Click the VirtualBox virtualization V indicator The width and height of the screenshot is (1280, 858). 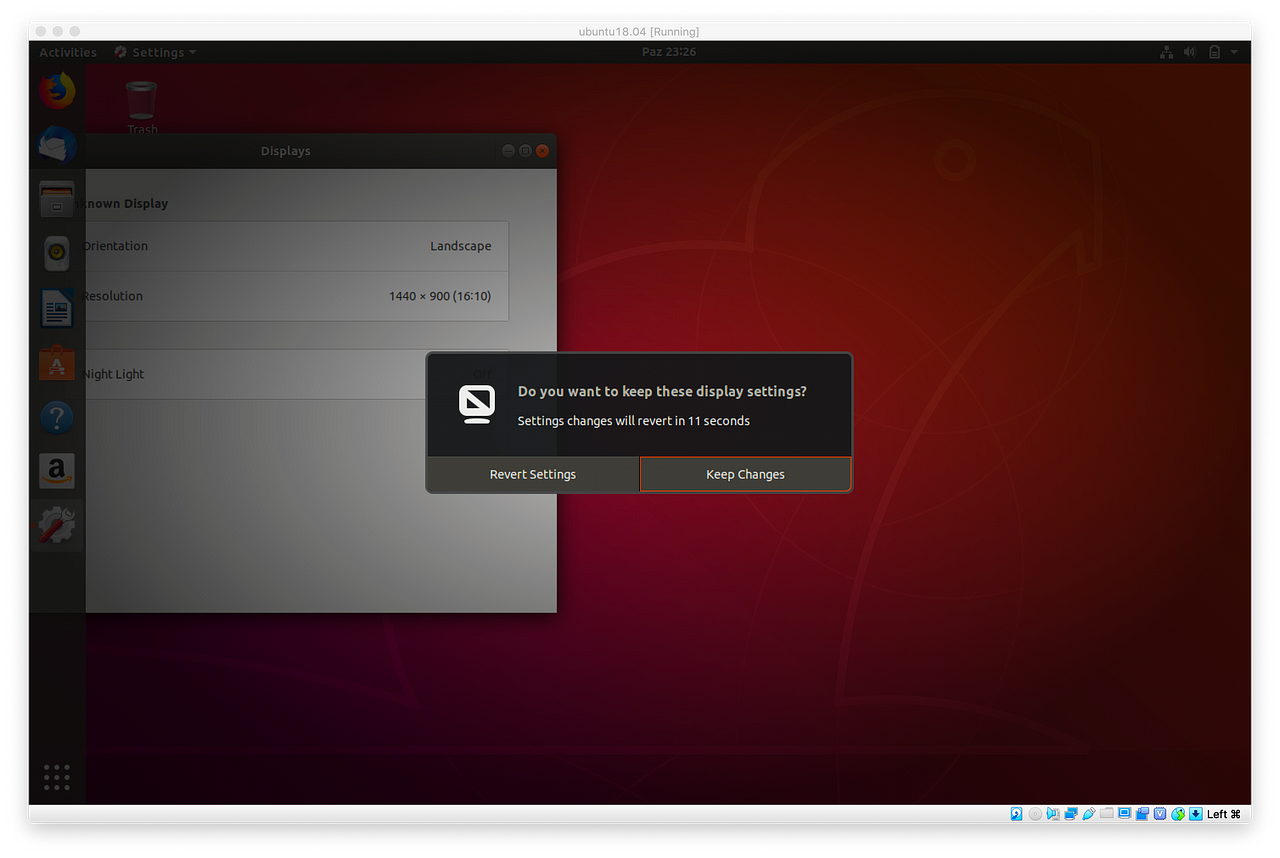[x=1160, y=814]
